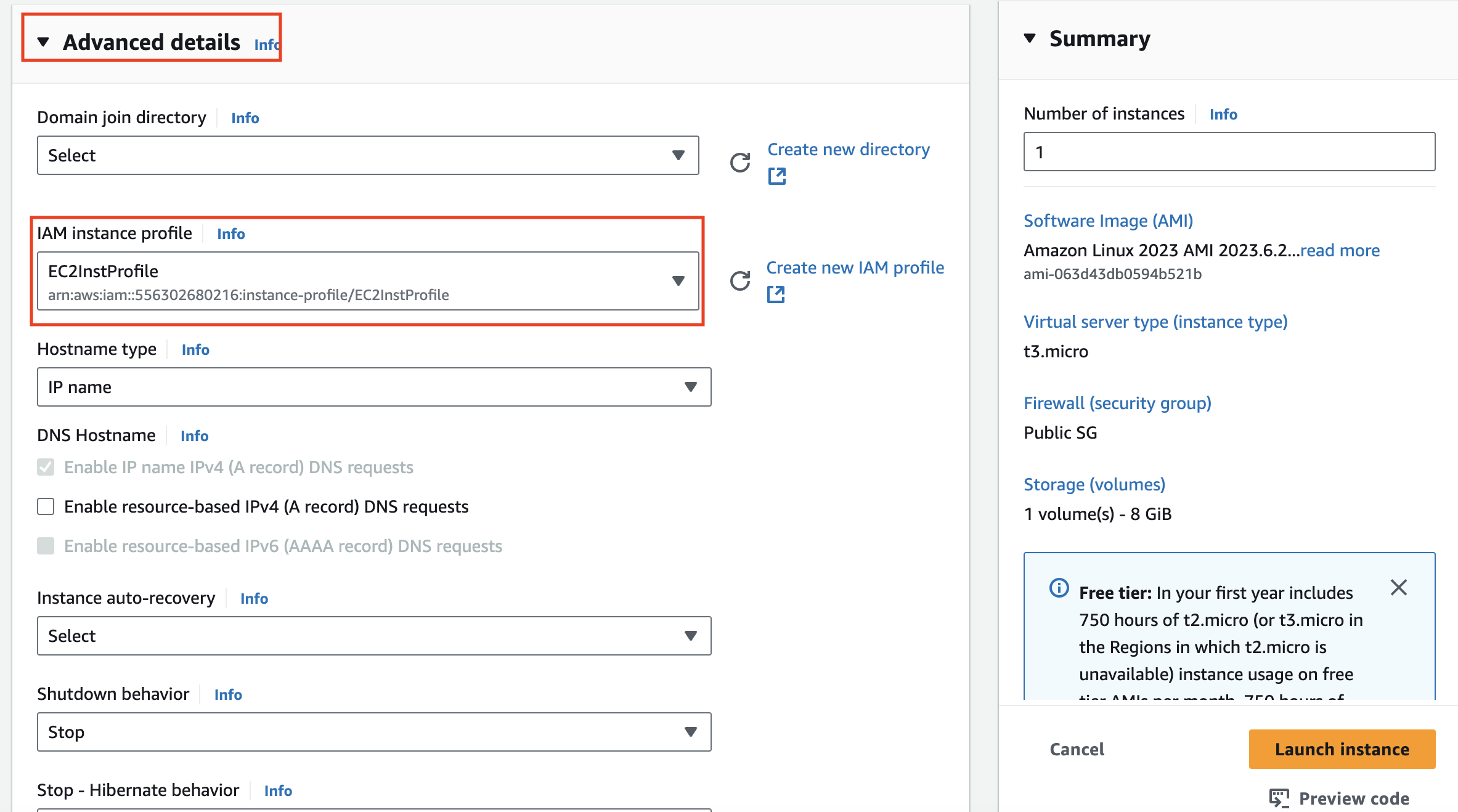1458x812 pixels.
Task: Toggle Enable IP name IPv4 DNS requests checkbox
Action: click(46, 467)
